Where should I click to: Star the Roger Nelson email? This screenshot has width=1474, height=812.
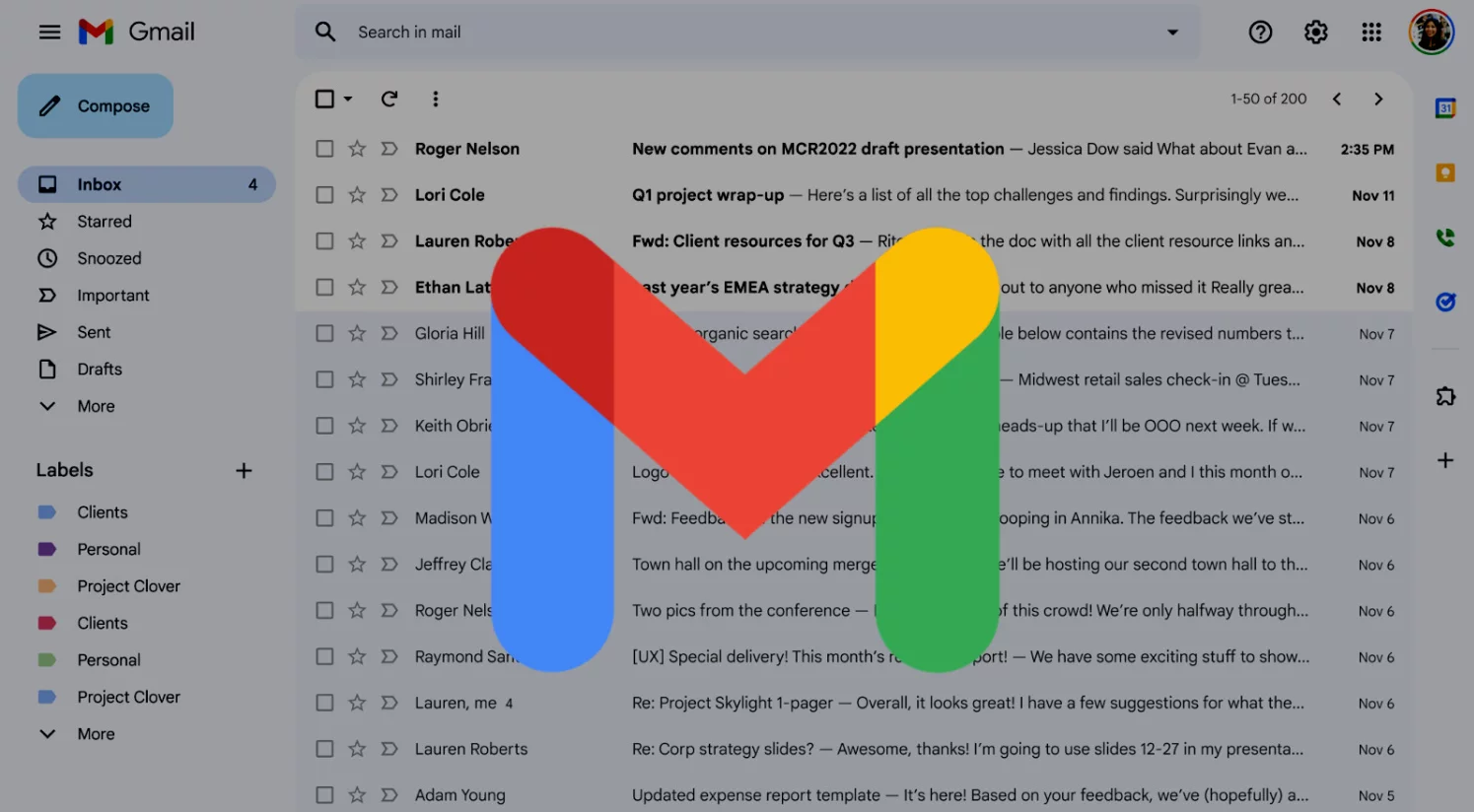(357, 149)
